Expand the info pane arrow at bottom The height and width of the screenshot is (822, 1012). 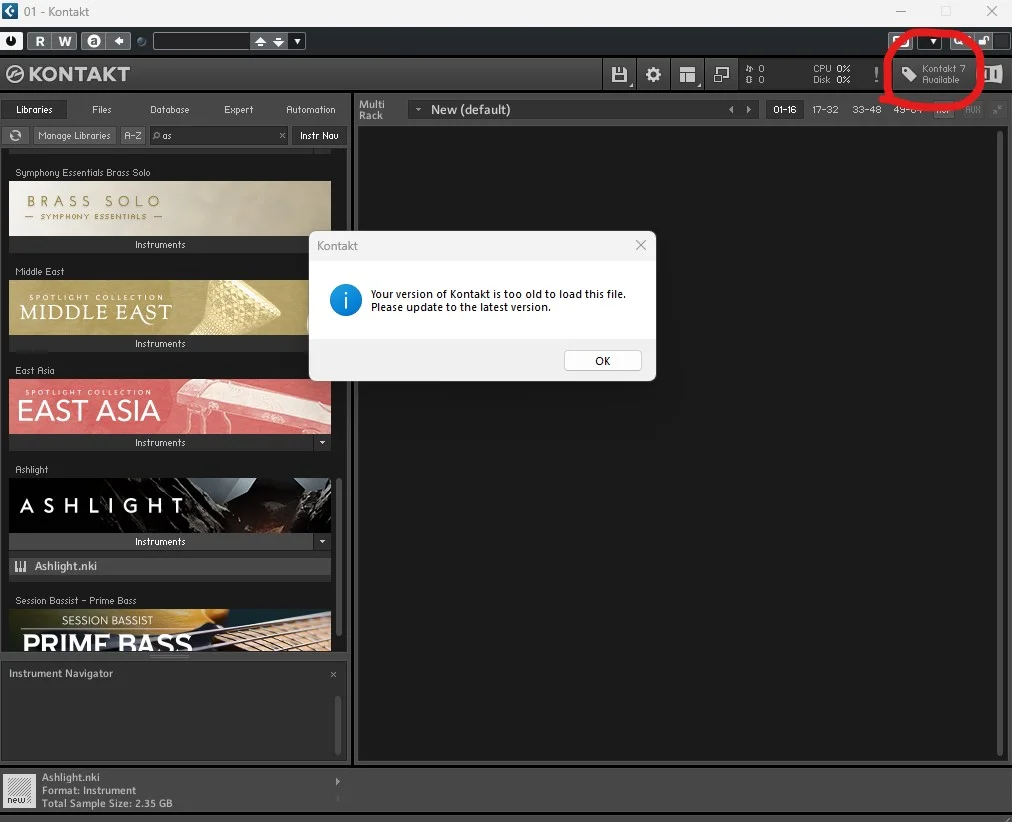click(338, 781)
